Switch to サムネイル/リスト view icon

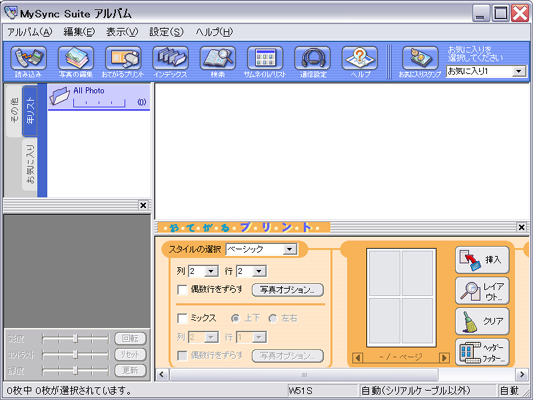(265, 58)
